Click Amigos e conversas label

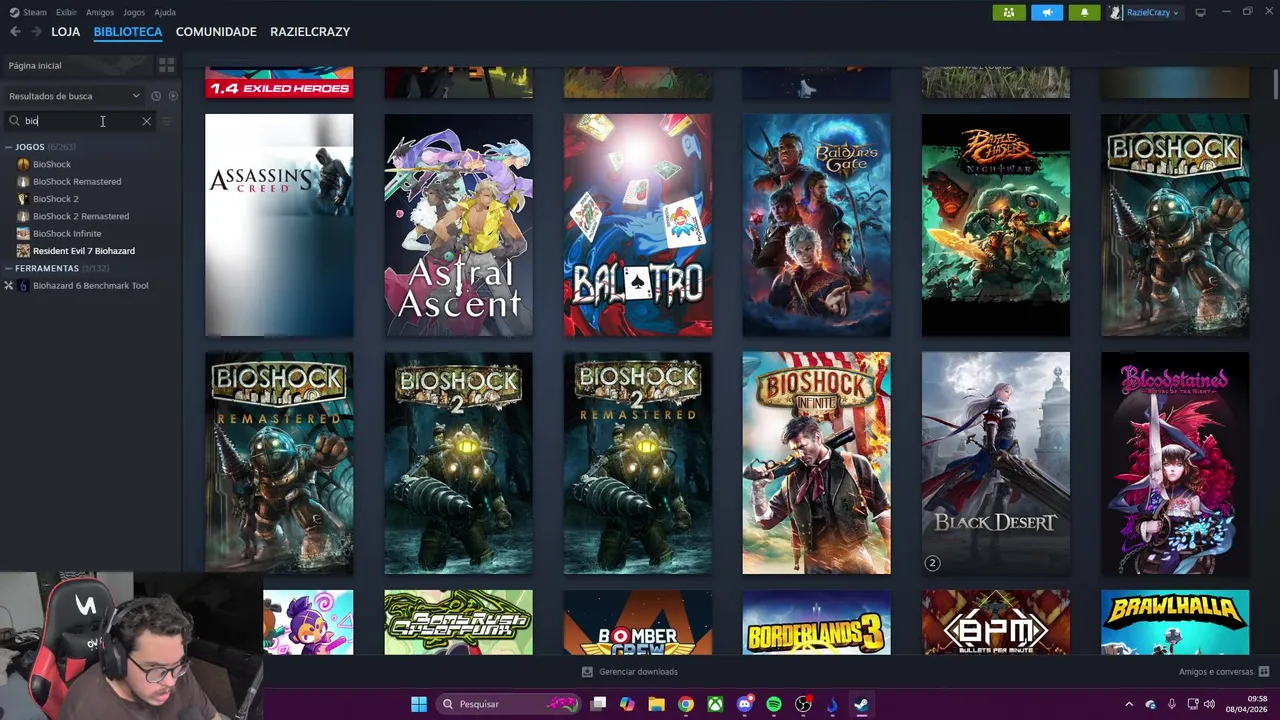[x=1216, y=672]
